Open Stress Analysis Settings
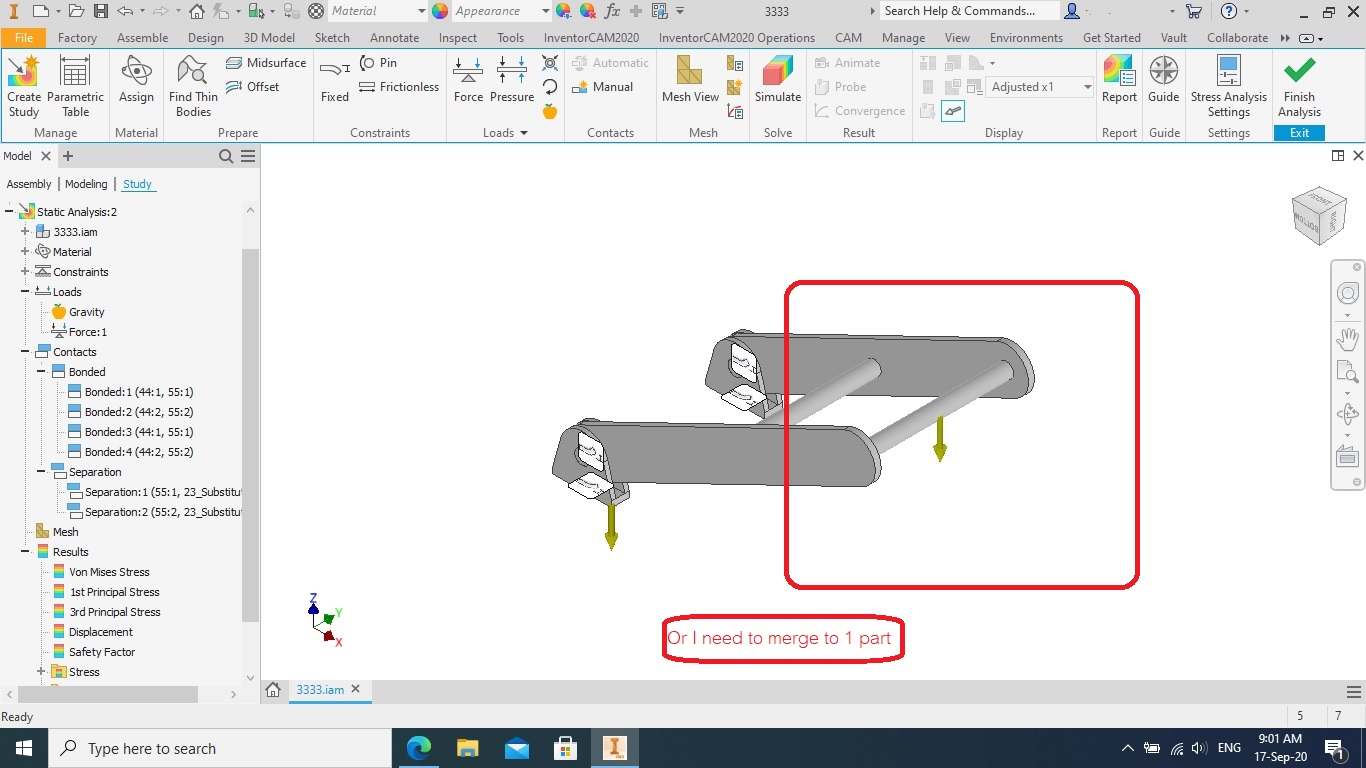The image size is (1366, 768). 1228,85
